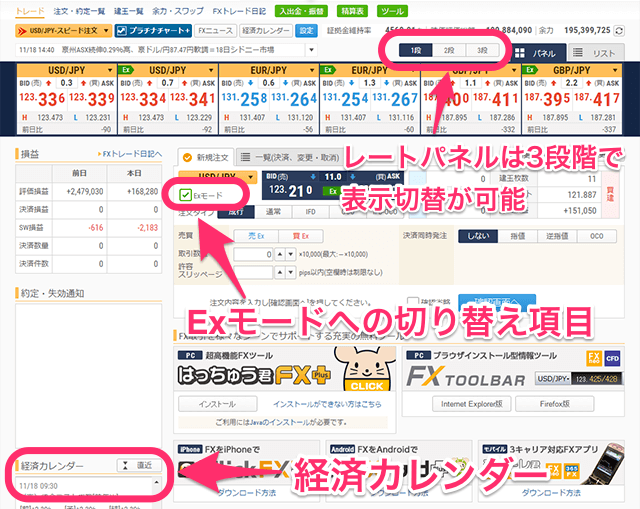
Task: Follow the FXトレード日記へ link
Action: tap(130, 154)
